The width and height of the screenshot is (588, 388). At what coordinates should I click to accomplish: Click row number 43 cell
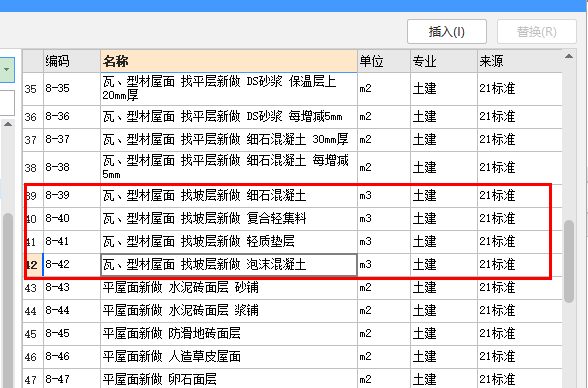click(33, 288)
